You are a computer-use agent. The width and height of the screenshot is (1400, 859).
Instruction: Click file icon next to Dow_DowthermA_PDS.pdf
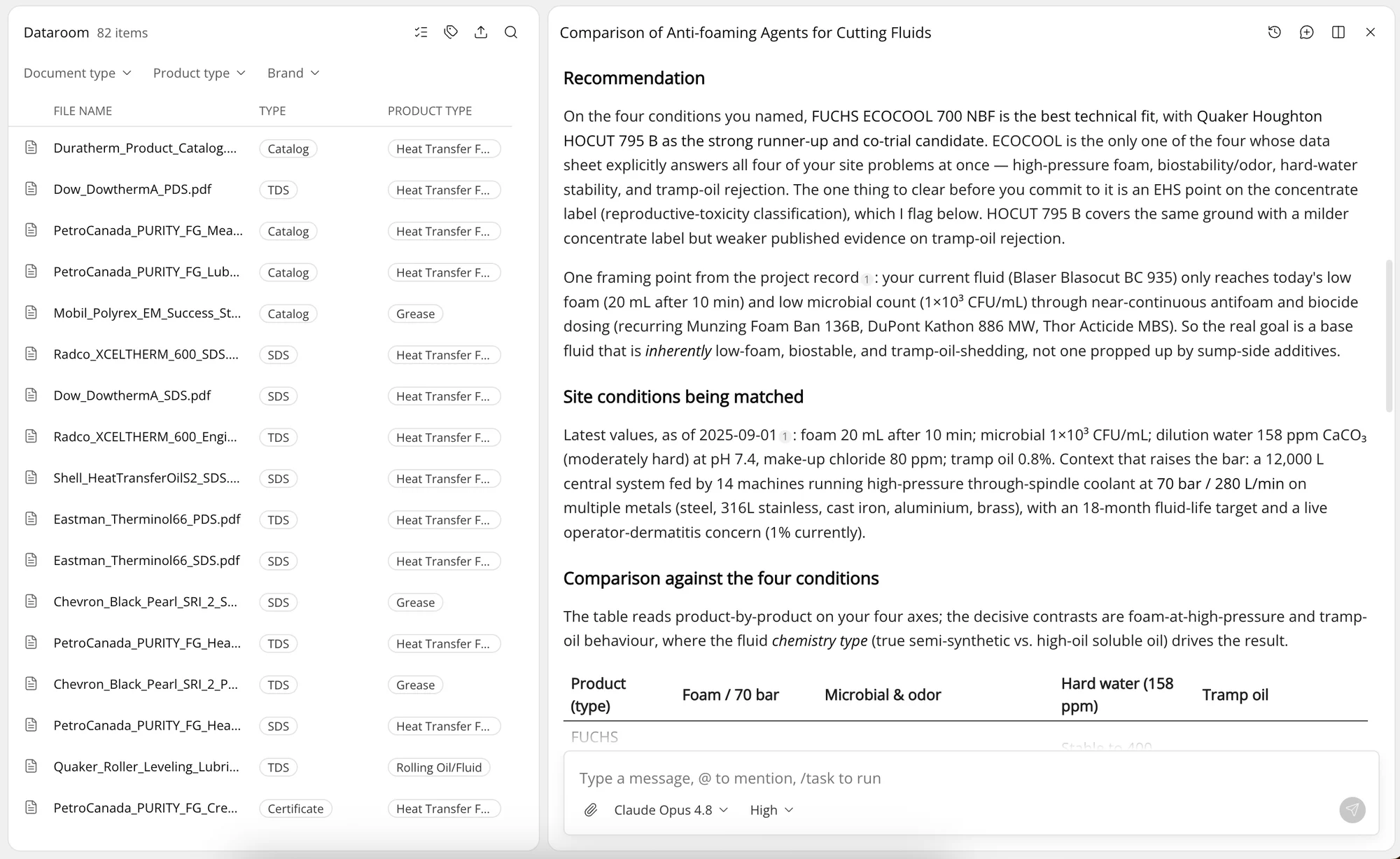(31, 189)
